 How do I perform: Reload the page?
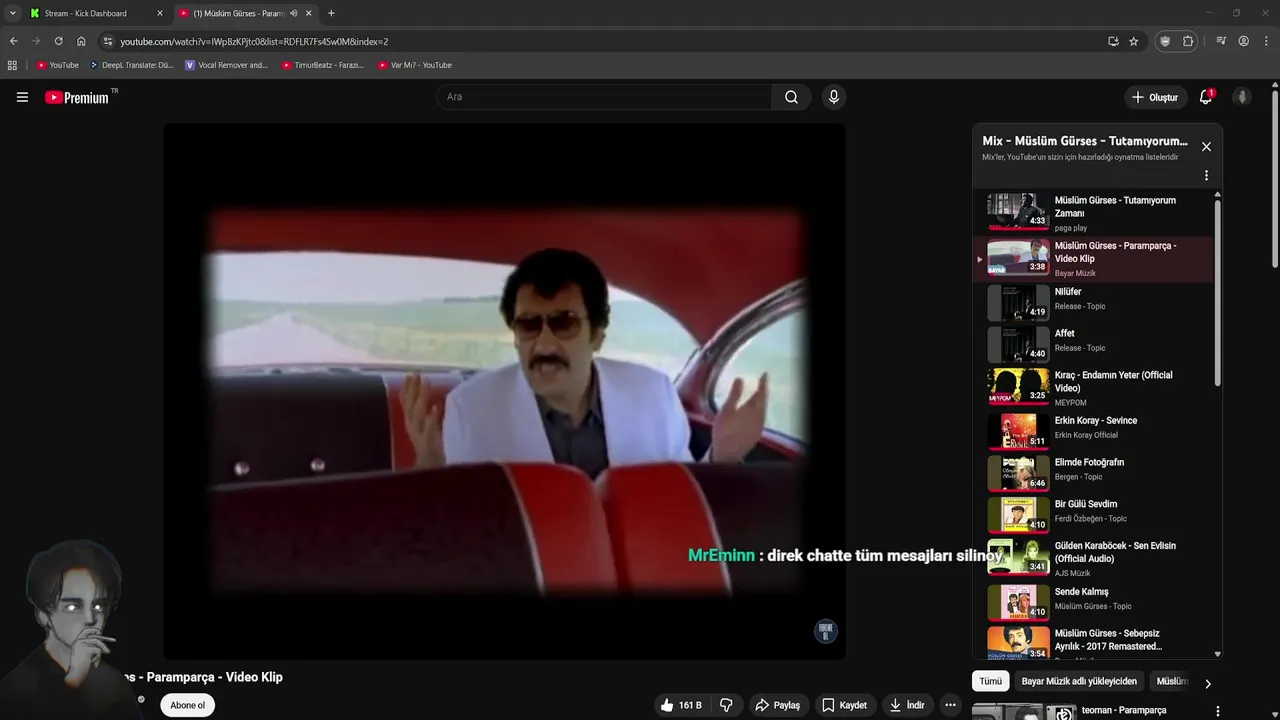coord(58,41)
